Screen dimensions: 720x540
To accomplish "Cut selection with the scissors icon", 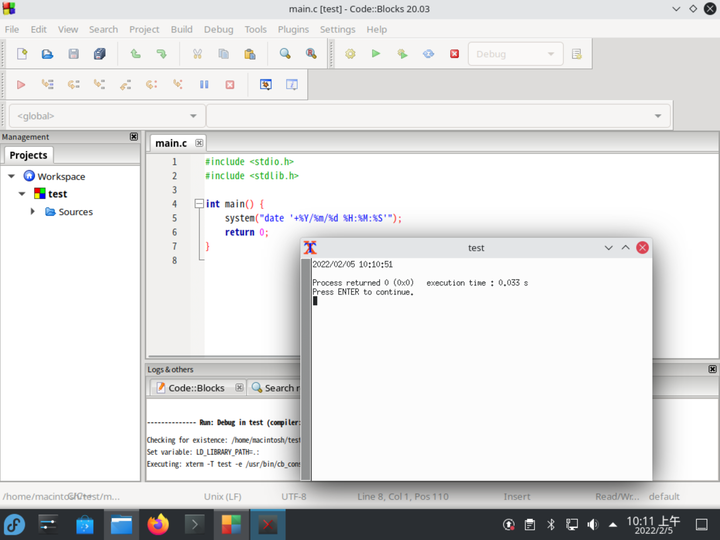I will [197, 54].
